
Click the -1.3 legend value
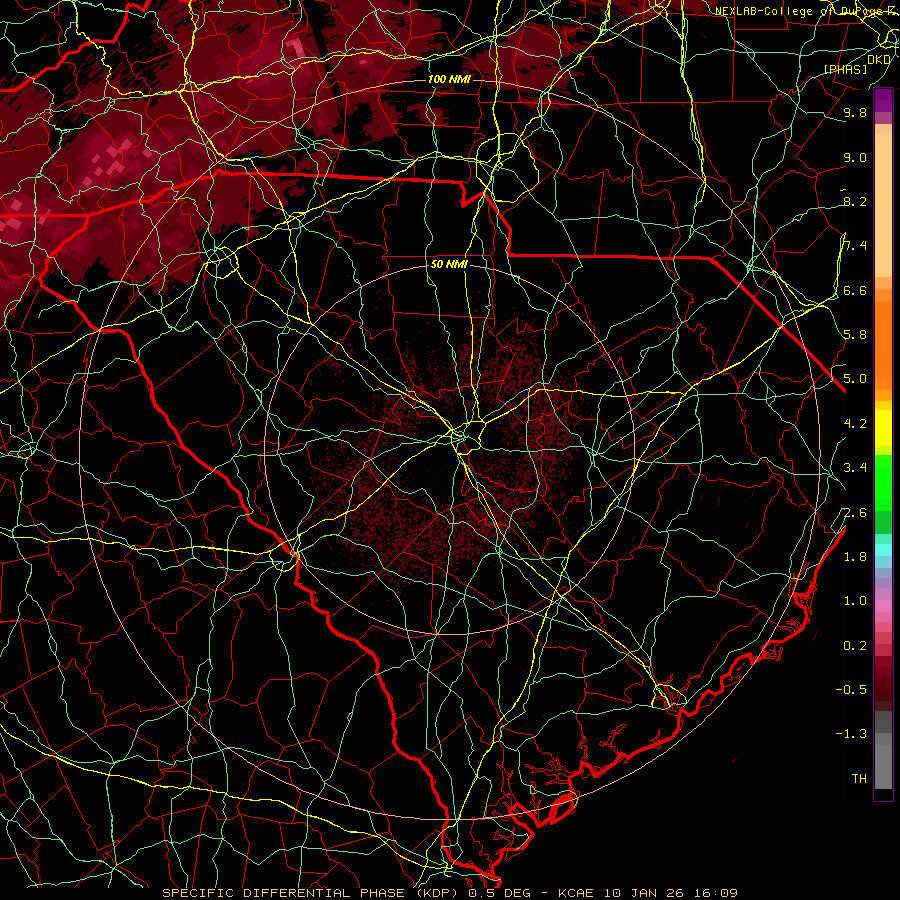851,734
